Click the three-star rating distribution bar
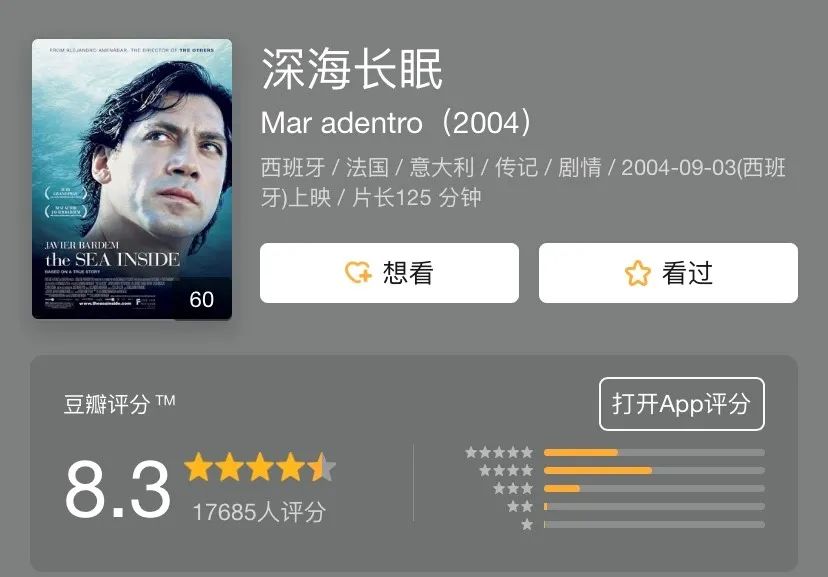This screenshot has width=828, height=577. coord(654,489)
